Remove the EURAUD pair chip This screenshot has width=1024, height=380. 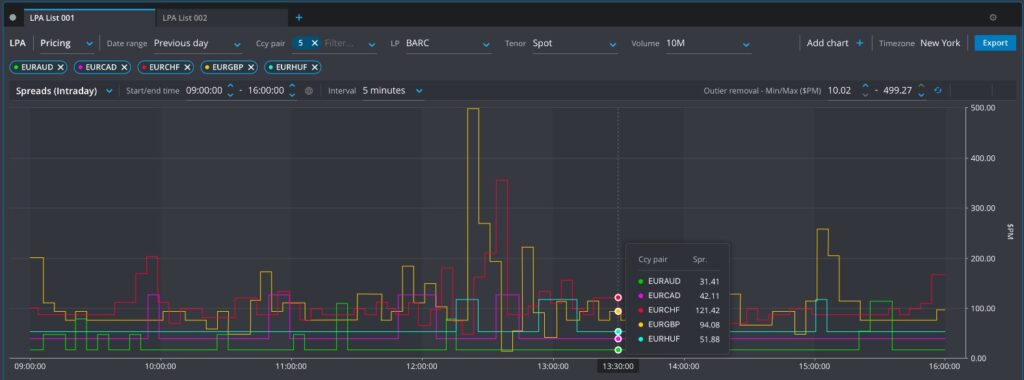pyautogui.click(x=61, y=67)
